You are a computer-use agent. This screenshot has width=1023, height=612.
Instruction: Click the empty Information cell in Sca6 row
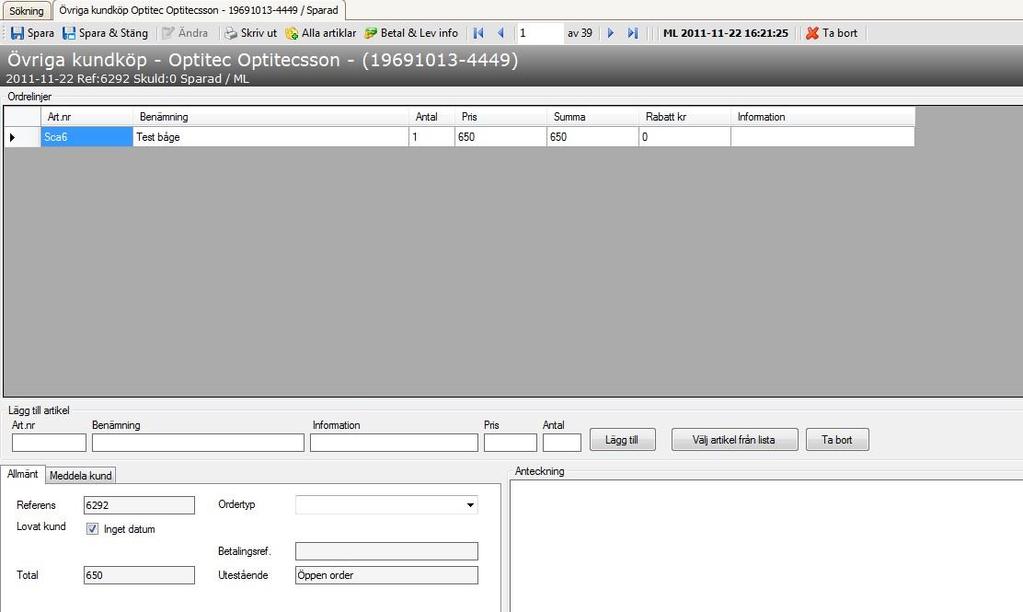click(823, 137)
